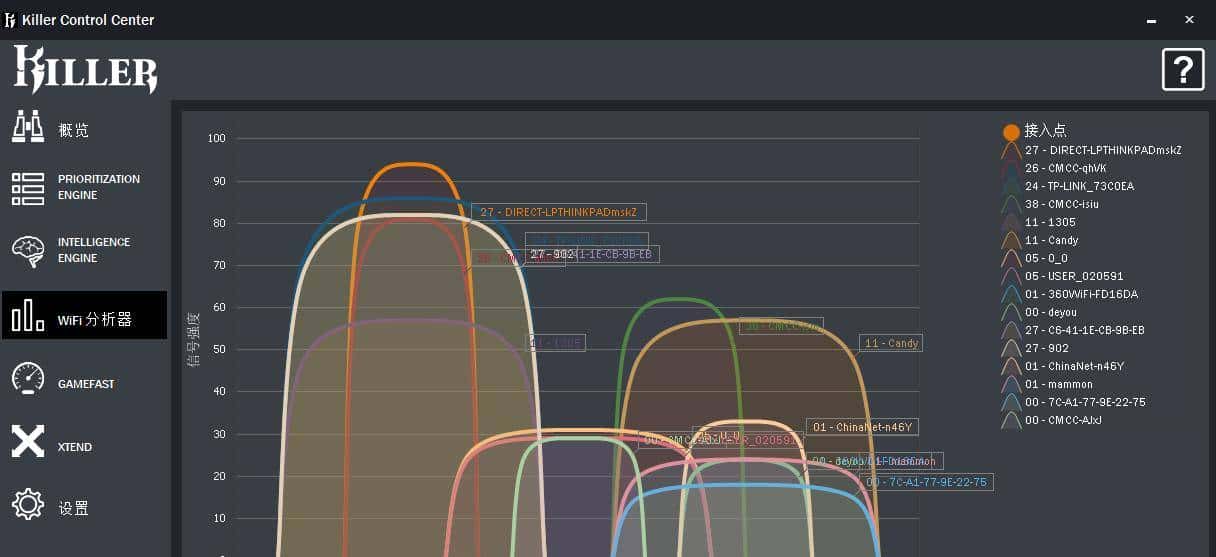The image size is (1216, 557).
Task: Click legend curve icon for 24 - TP-LINK_73C0EA
Action: pos(1011,186)
